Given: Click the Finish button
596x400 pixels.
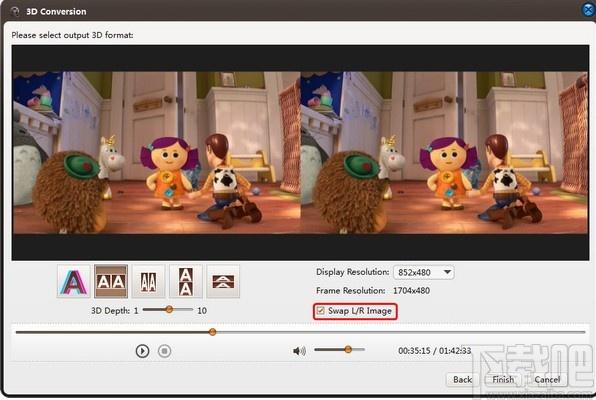Looking at the screenshot, I should point(502,379).
